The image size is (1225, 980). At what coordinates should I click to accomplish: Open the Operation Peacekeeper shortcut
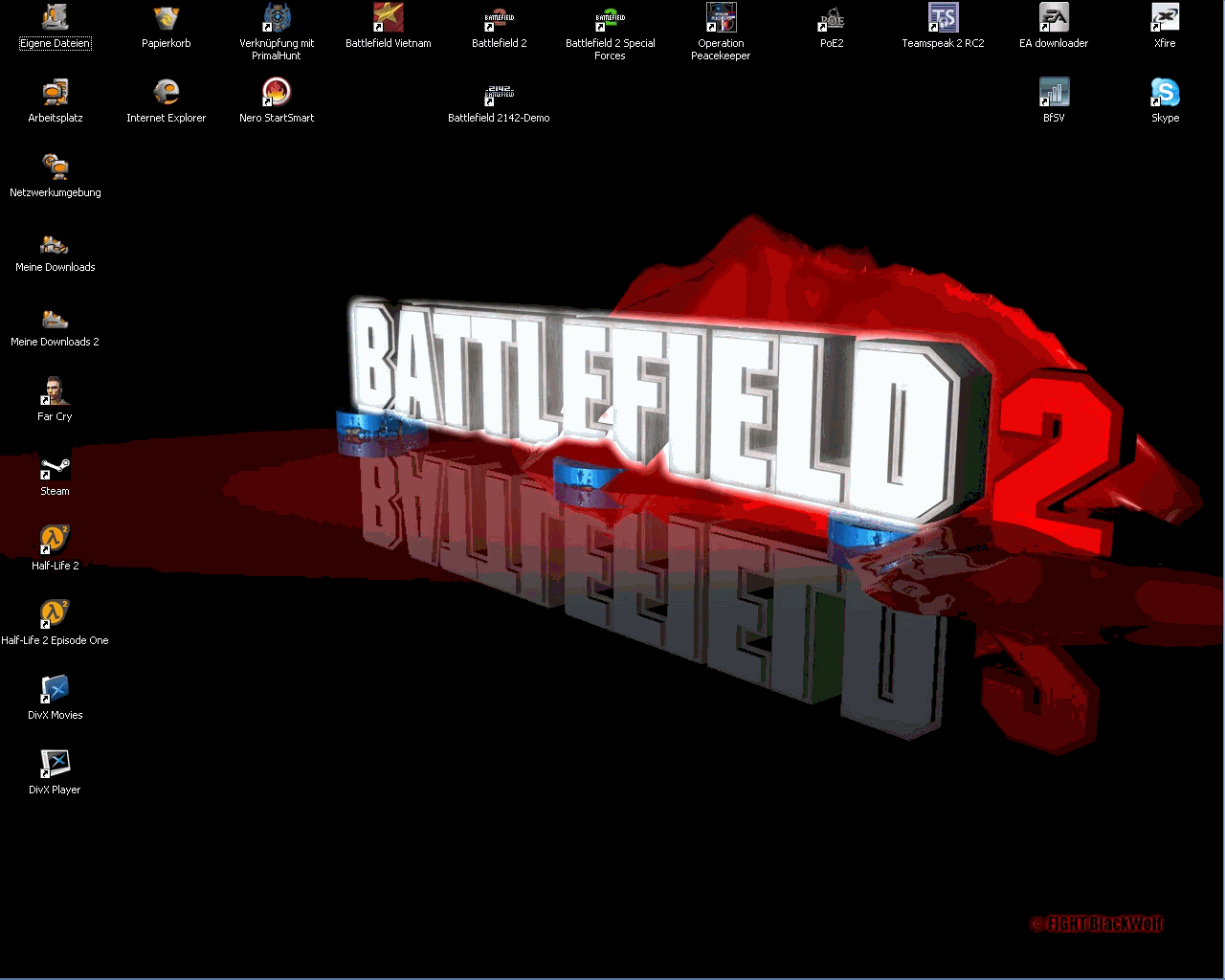(722, 17)
